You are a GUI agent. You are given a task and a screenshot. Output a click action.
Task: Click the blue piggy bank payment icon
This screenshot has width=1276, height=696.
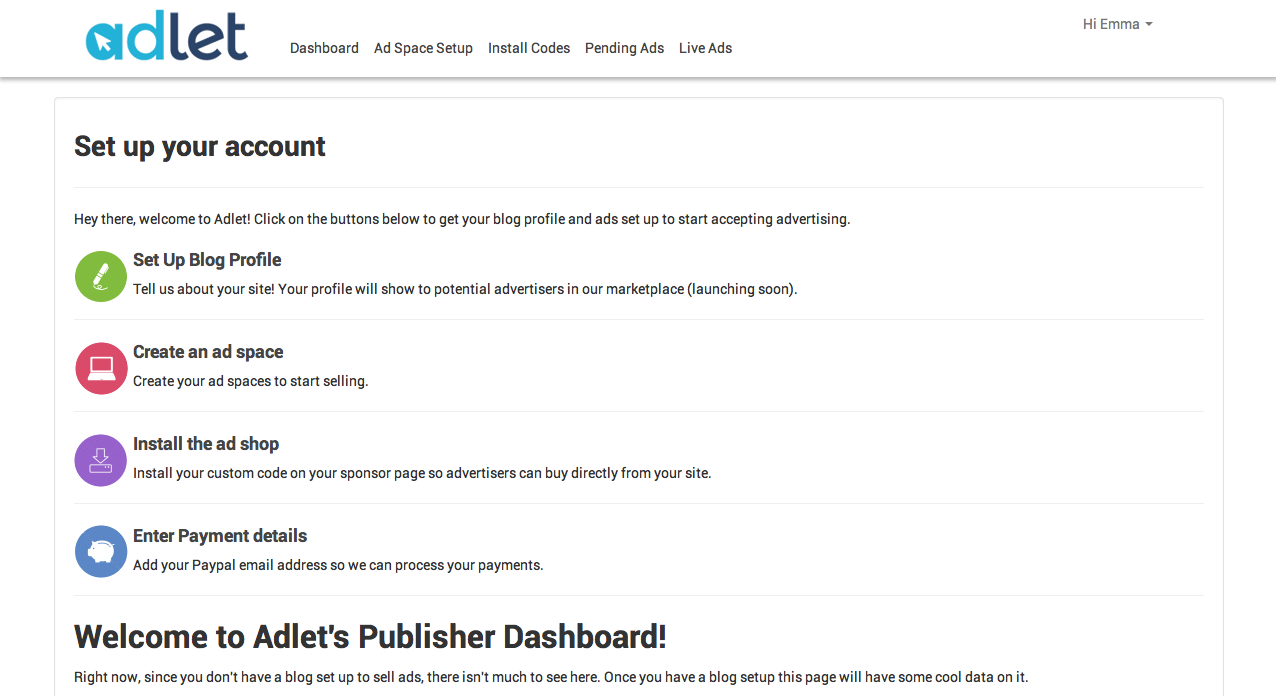(101, 552)
